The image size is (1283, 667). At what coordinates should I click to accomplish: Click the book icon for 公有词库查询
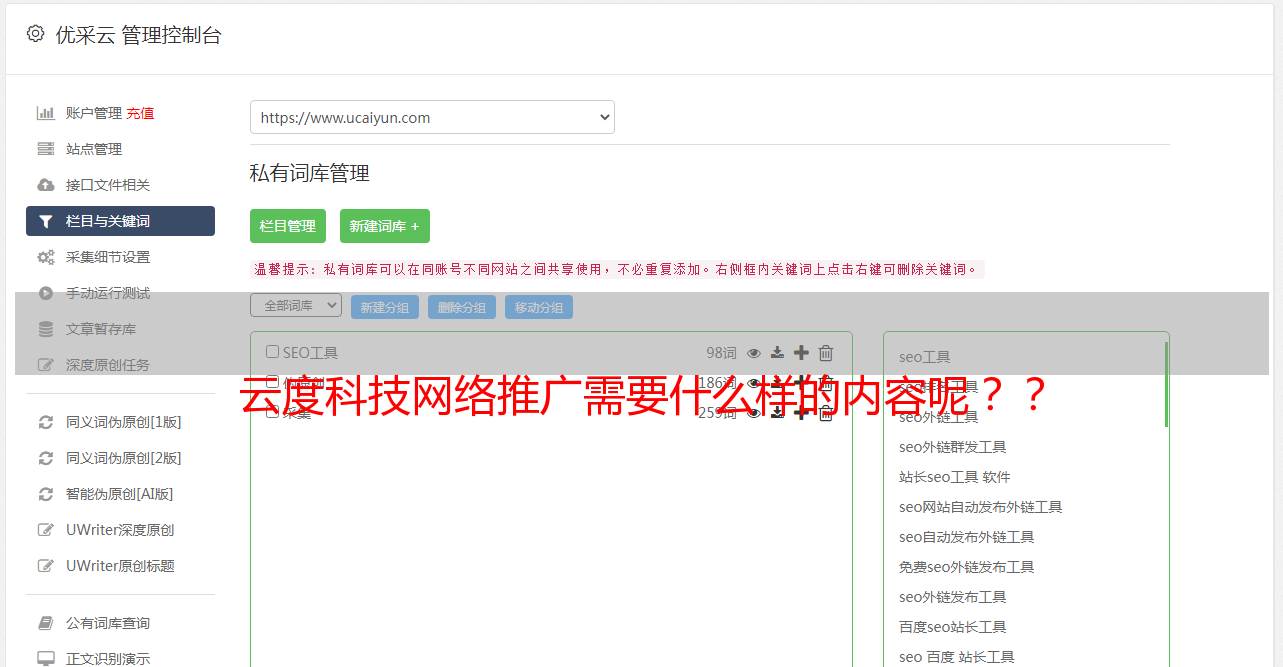[45, 623]
